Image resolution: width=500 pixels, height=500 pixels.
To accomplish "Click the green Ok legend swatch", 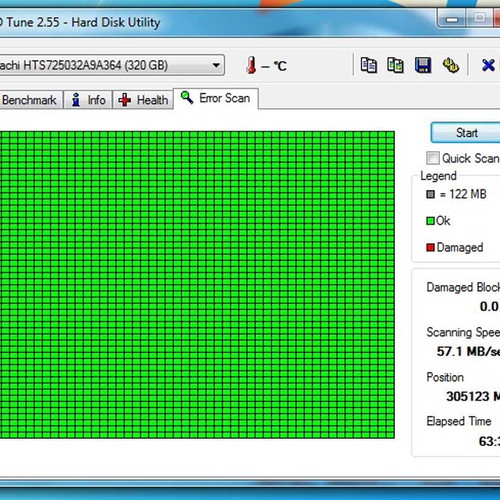I will tap(430, 221).
